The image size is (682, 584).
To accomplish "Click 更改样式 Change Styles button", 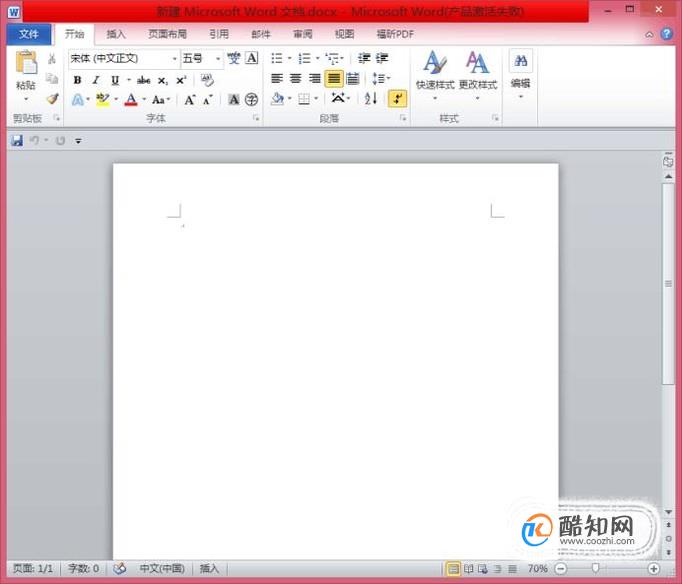I will pos(478,75).
